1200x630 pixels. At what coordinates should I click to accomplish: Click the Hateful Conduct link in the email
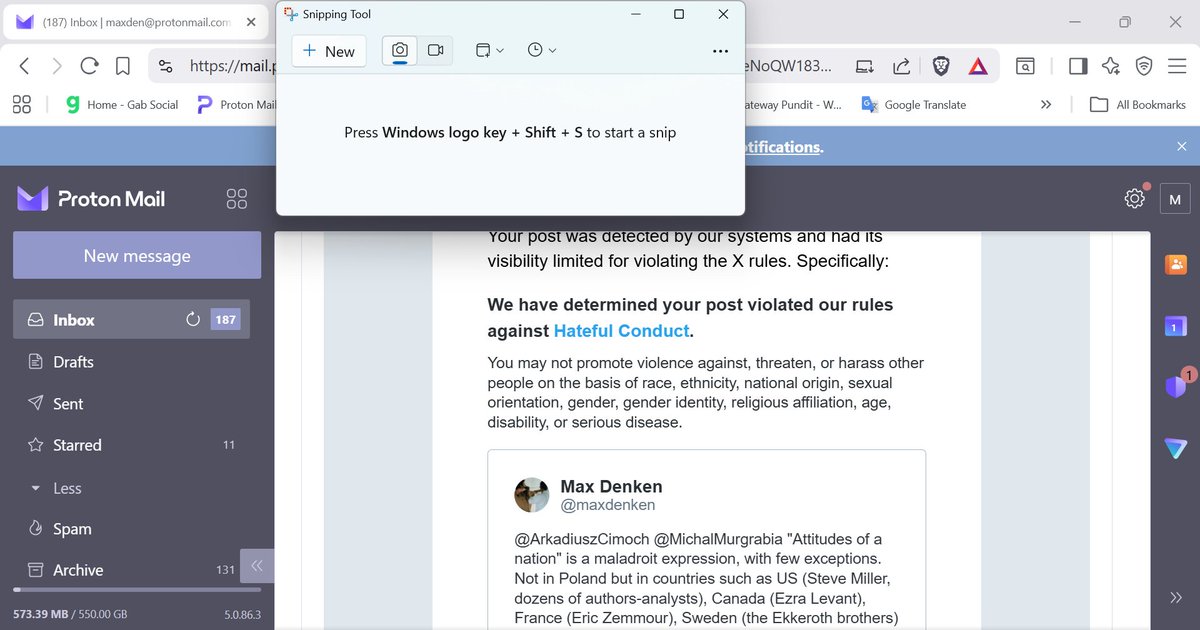[621, 331]
